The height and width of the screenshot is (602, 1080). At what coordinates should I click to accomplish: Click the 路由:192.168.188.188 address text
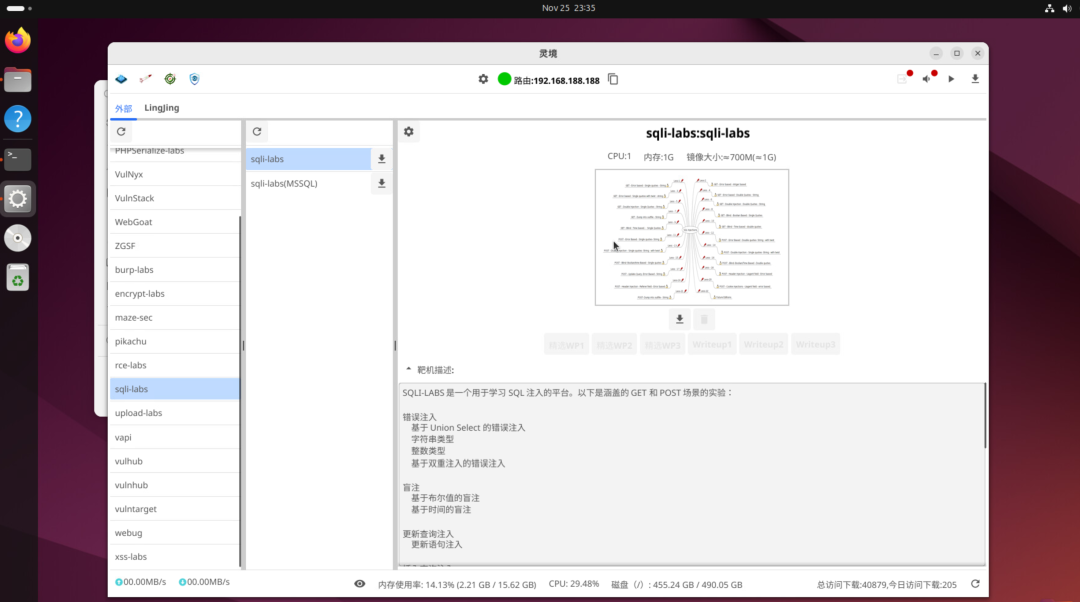557,81
